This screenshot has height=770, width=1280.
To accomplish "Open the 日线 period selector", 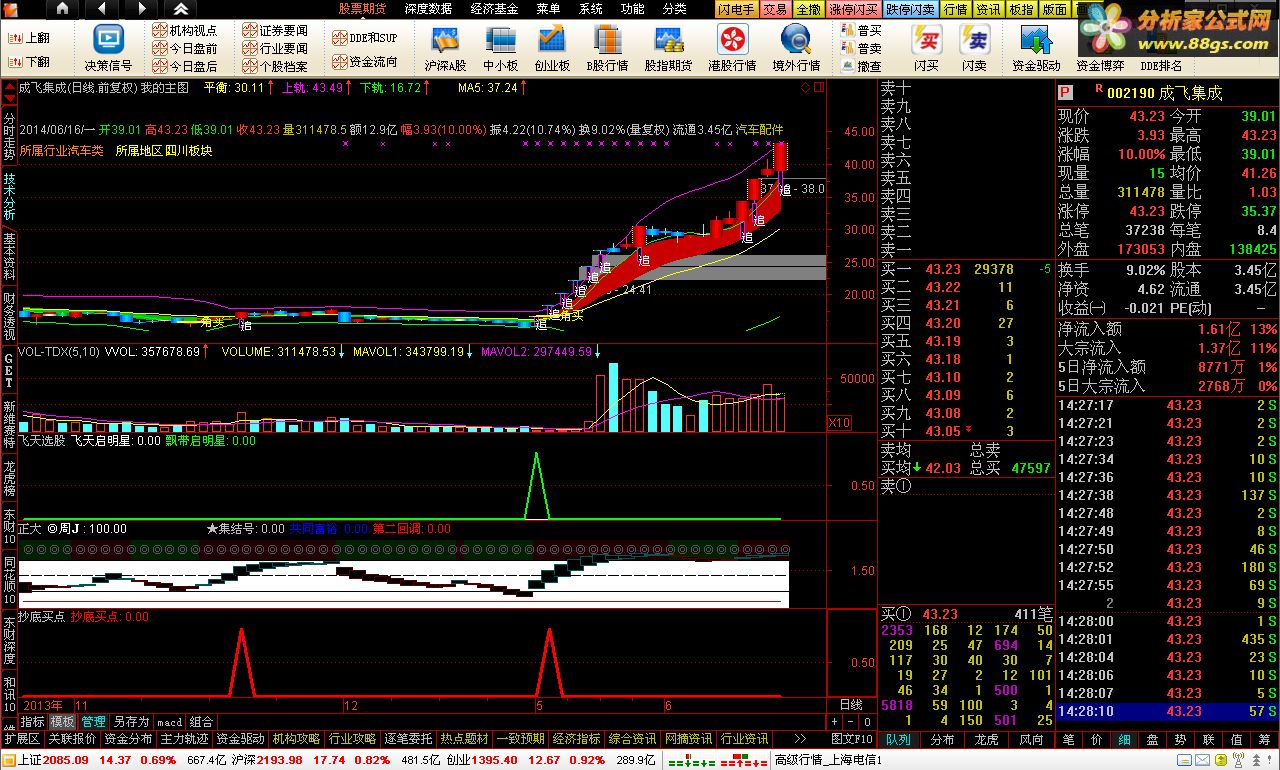I will 849,705.
